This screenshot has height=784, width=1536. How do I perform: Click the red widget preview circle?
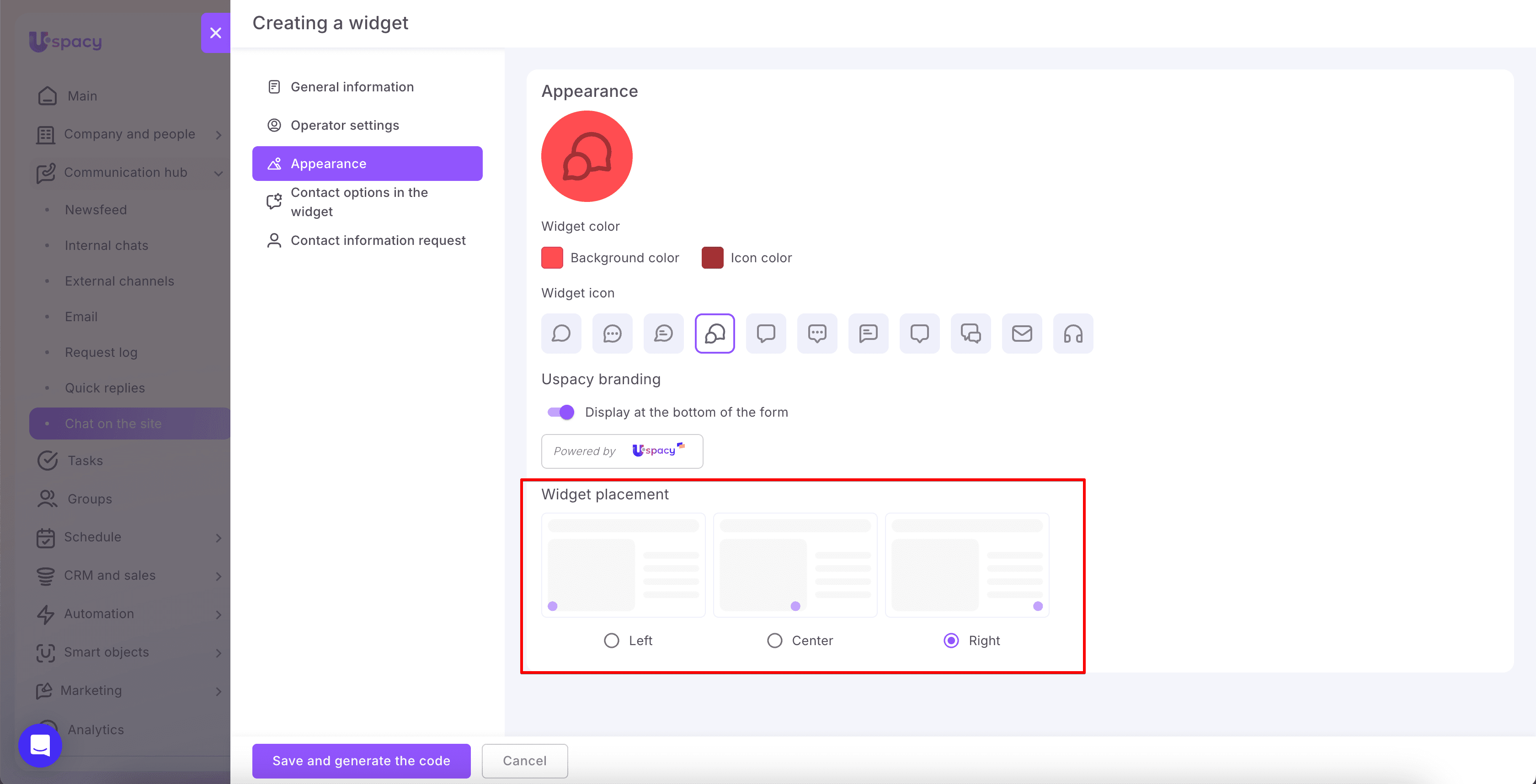point(587,156)
